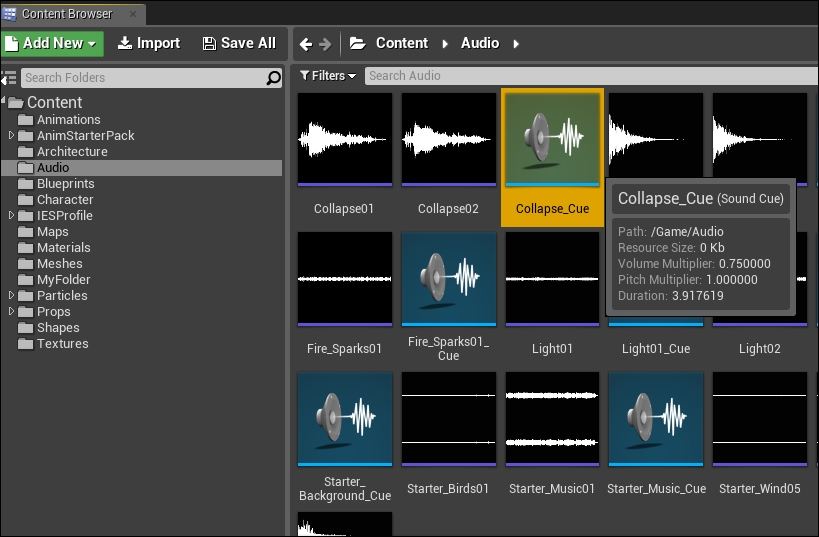Image resolution: width=819 pixels, height=537 pixels.
Task: Select the Collapse01 sound wave thumbnail
Action: pyautogui.click(x=345, y=139)
